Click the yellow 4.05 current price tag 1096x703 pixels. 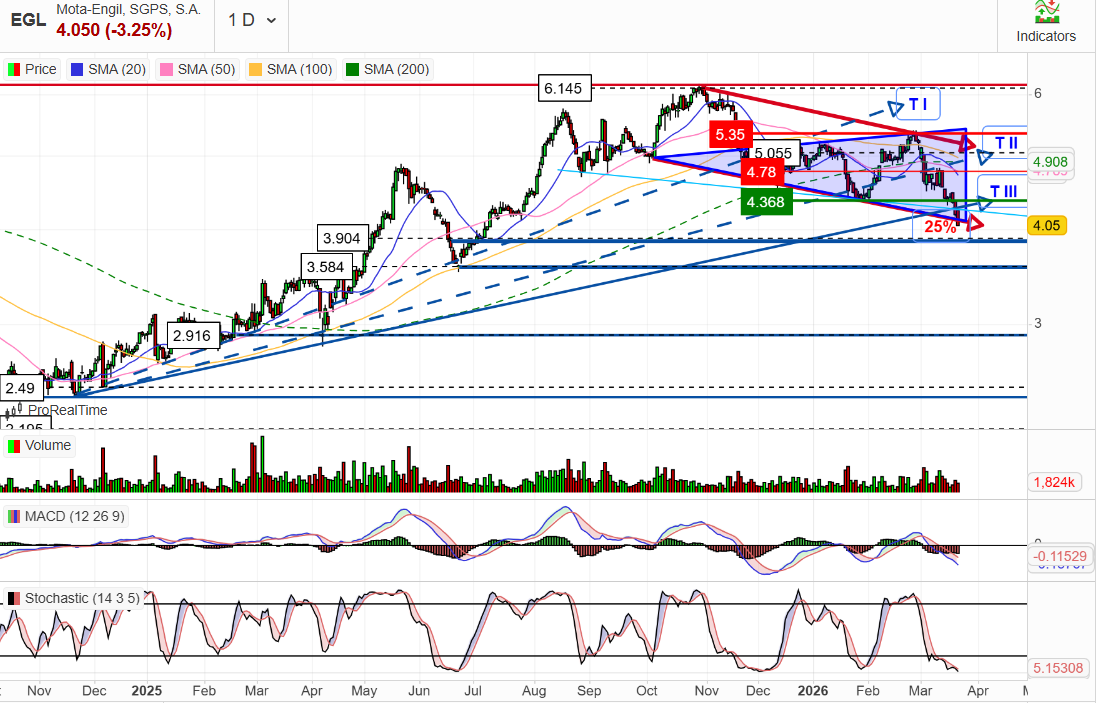tap(1046, 225)
